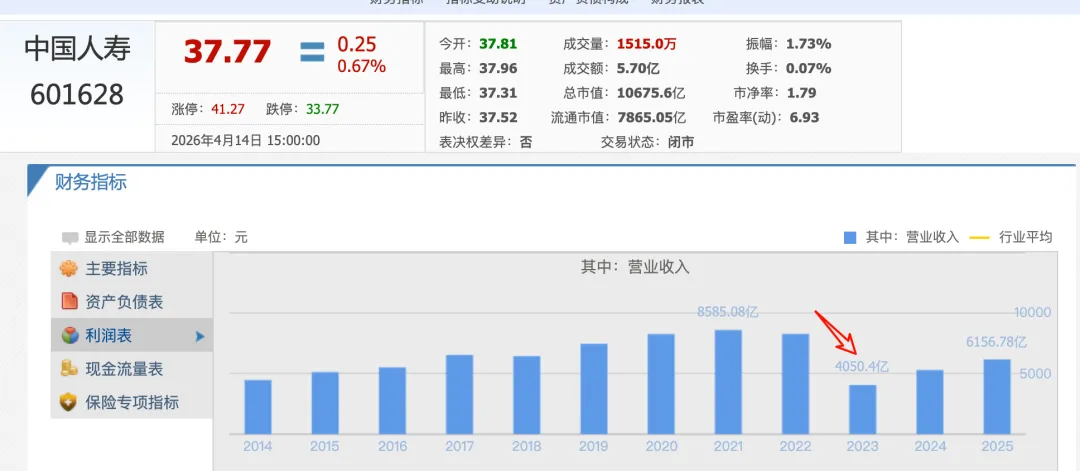Click the chart title 其中：营业收入
The image size is (1080, 471).
[634, 267]
